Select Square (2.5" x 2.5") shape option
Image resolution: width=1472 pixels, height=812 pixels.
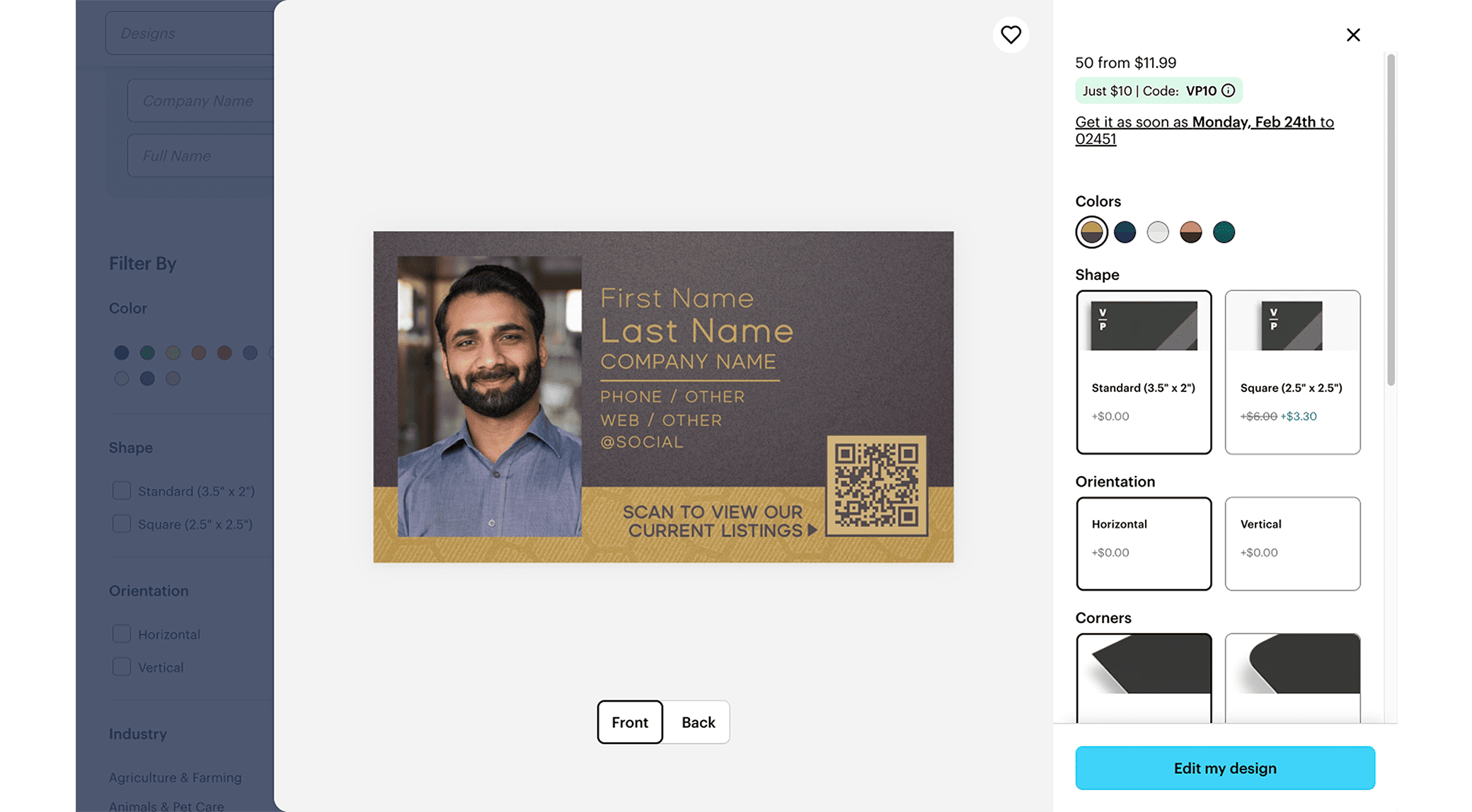(x=1292, y=372)
